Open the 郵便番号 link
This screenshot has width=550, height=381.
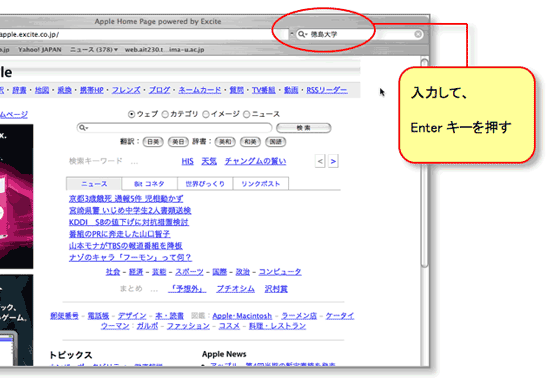[x=64, y=316]
